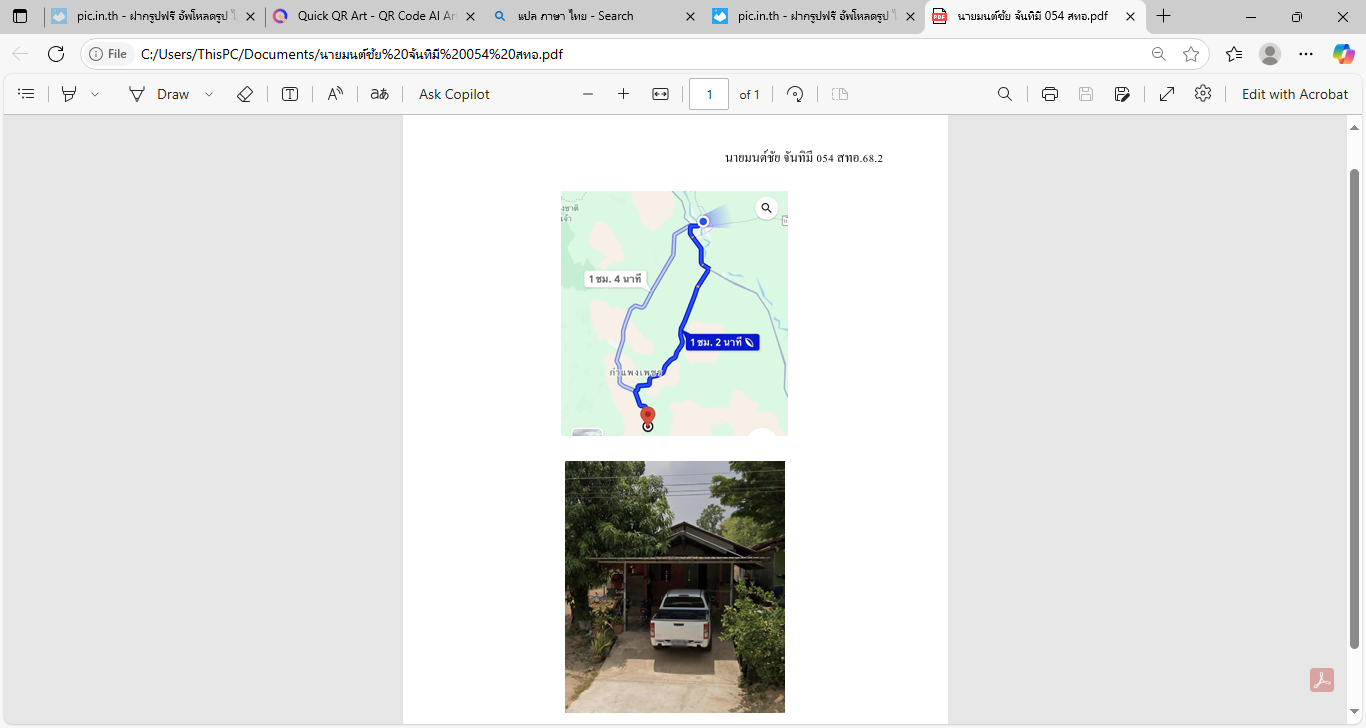Open the translate document tool

click(379, 93)
